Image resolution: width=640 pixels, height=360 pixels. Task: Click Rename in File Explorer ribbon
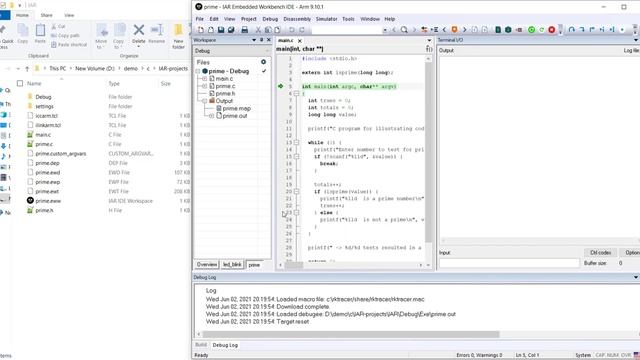coord(157,34)
